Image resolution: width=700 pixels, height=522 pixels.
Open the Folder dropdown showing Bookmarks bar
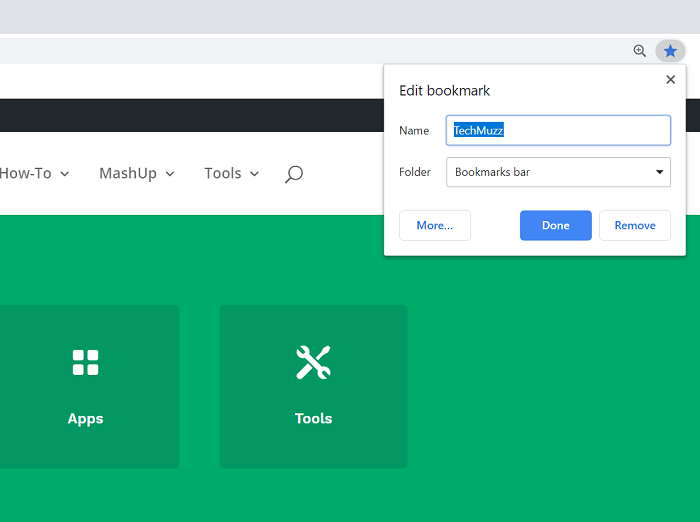(x=558, y=172)
